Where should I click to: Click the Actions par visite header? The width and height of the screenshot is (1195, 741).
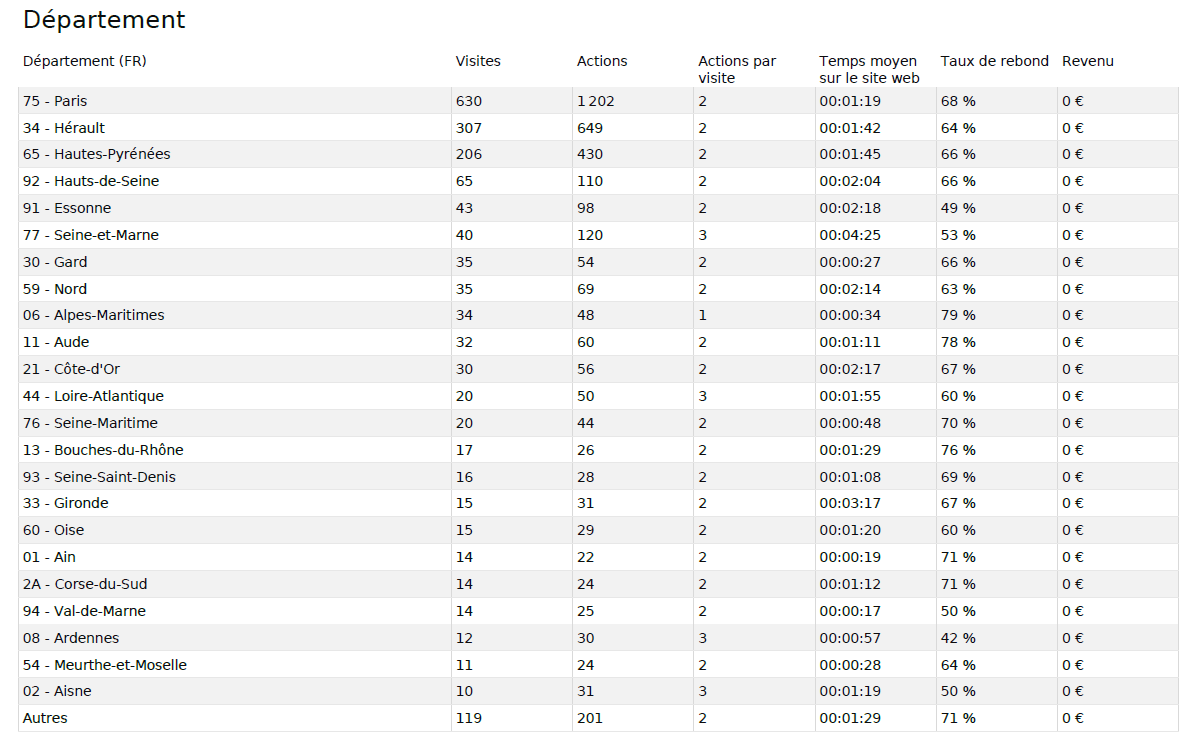(x=737, y=69)
